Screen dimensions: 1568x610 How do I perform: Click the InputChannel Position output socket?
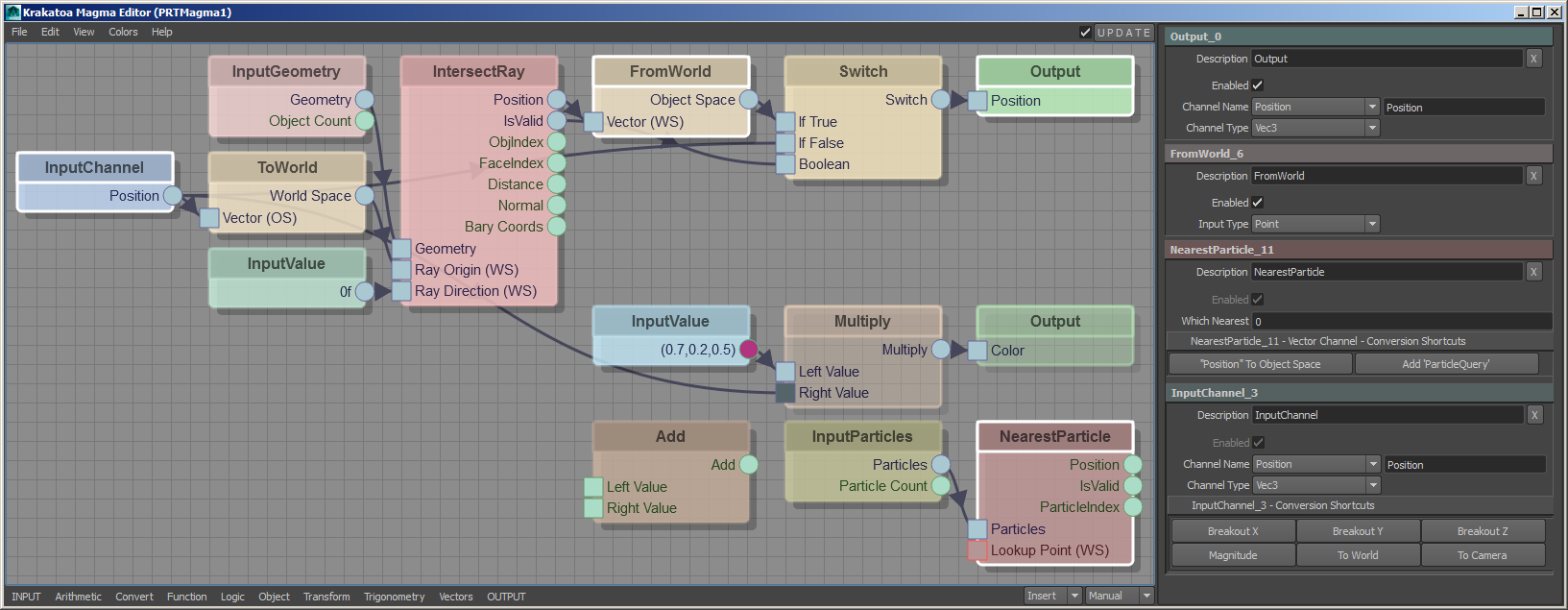[x=173, y=195]
